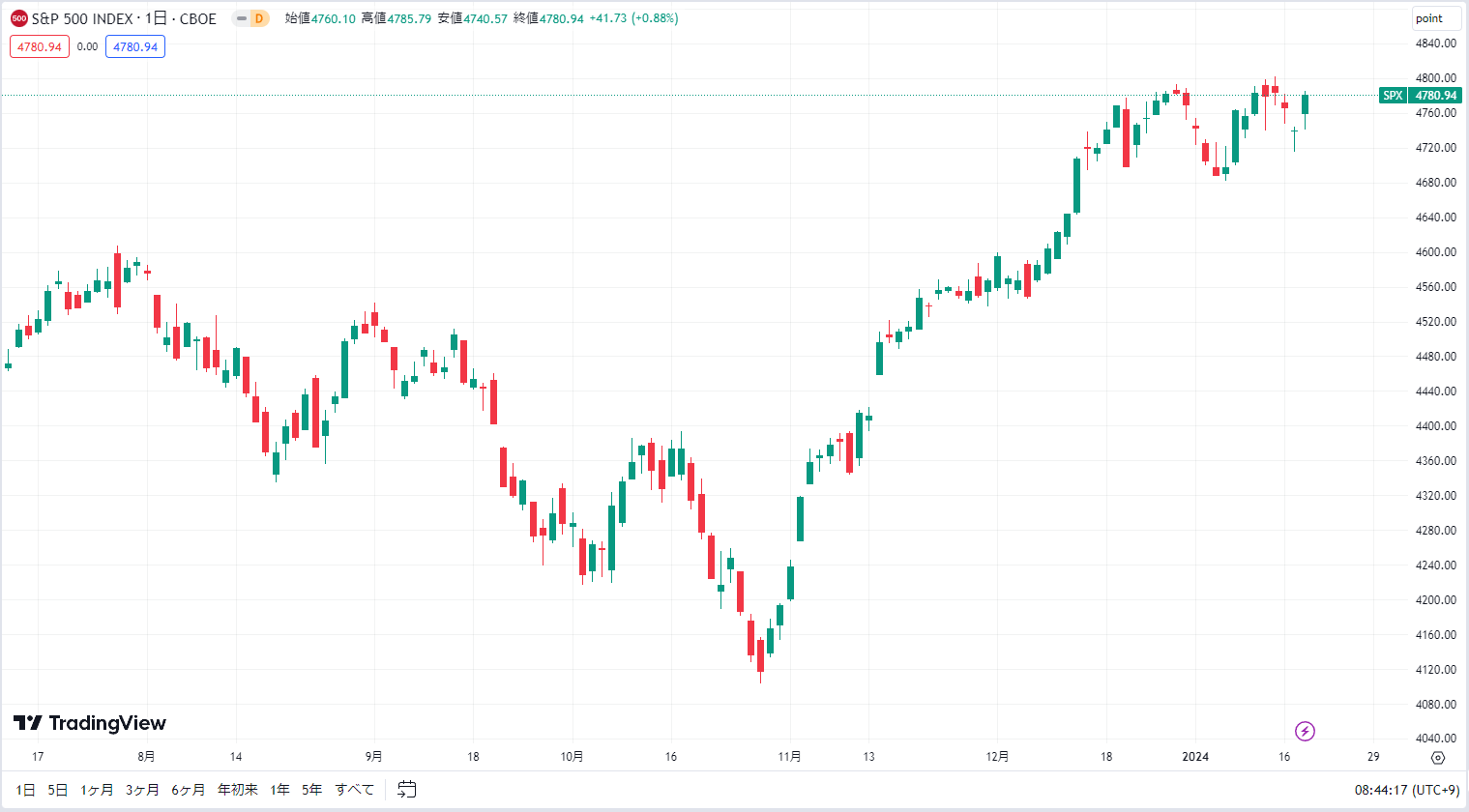Click the blue buy price 4780.94 button
Image resolution: width=1469 pixels, height=812 pixels.
(135, 46)
